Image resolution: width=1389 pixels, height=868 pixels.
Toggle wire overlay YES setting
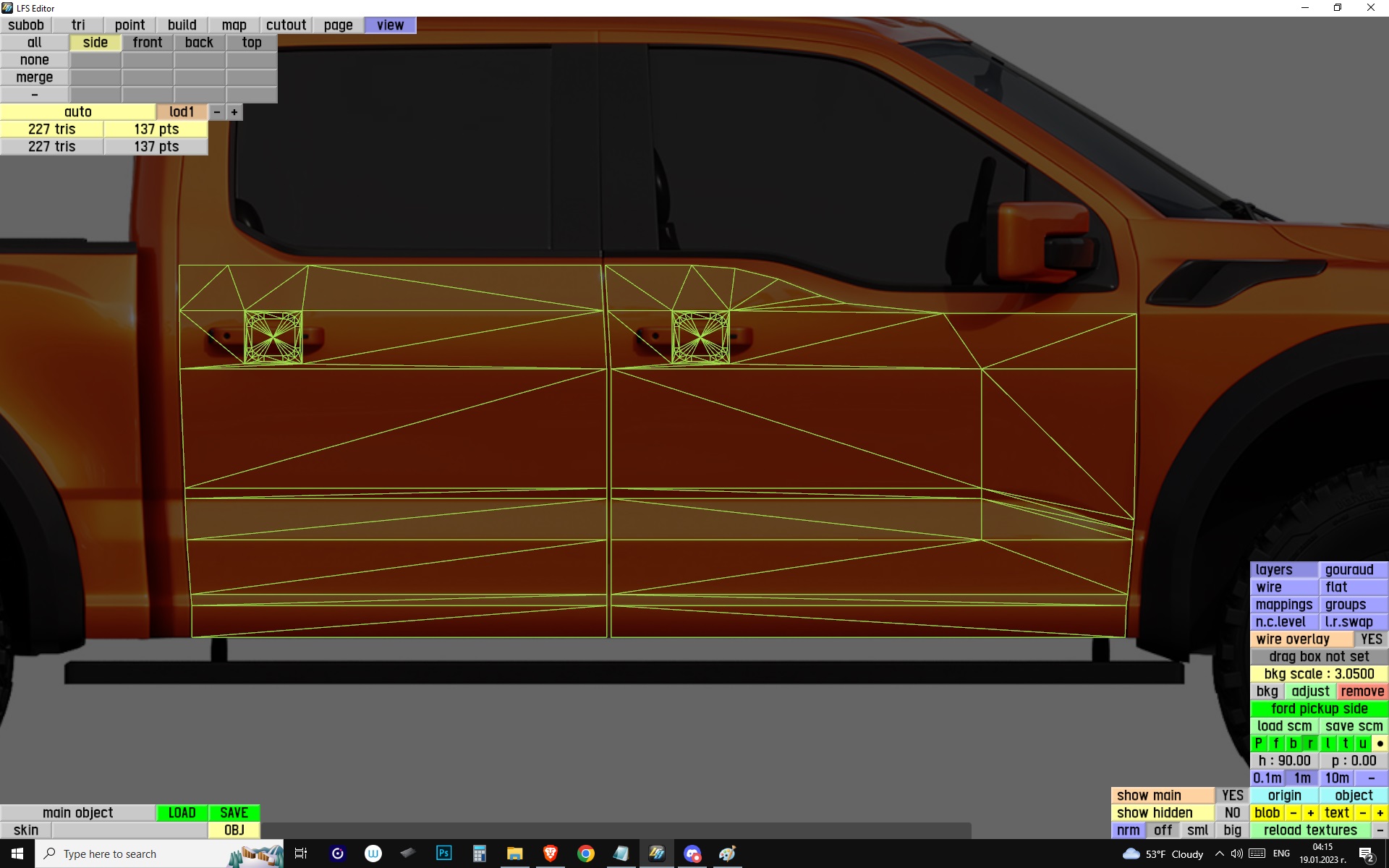pyautogui.click(x=1371, y=639)
